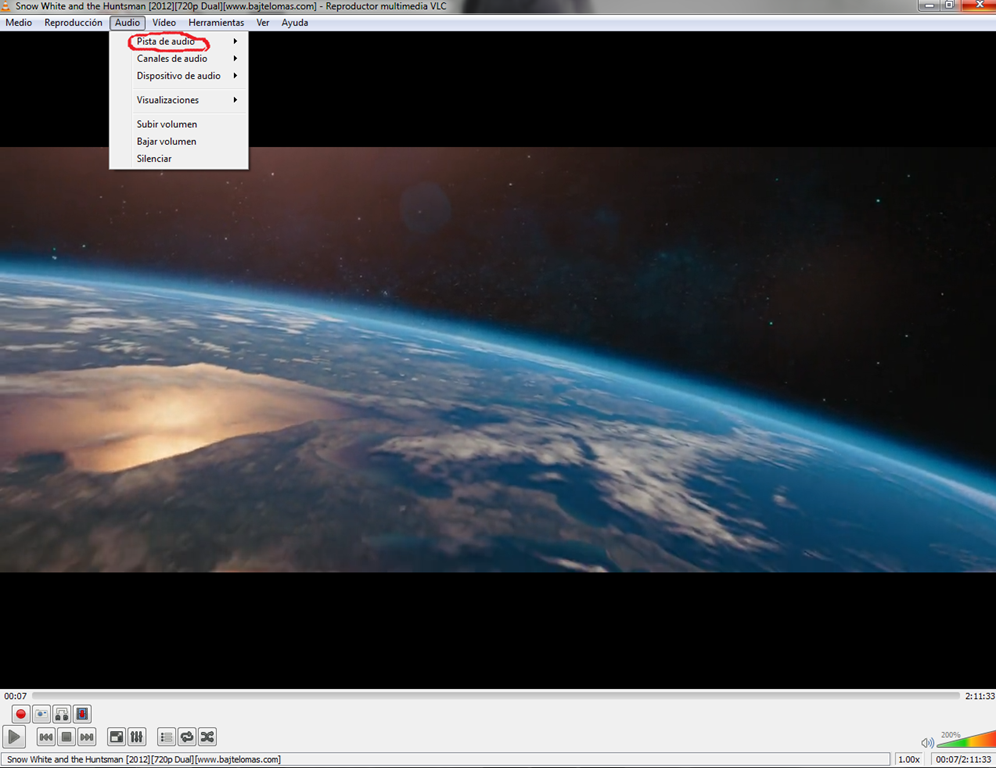The height and width of the screenshot is (768, 996).
Task: Open the Ayuda menu
Action: pos(295,23)
